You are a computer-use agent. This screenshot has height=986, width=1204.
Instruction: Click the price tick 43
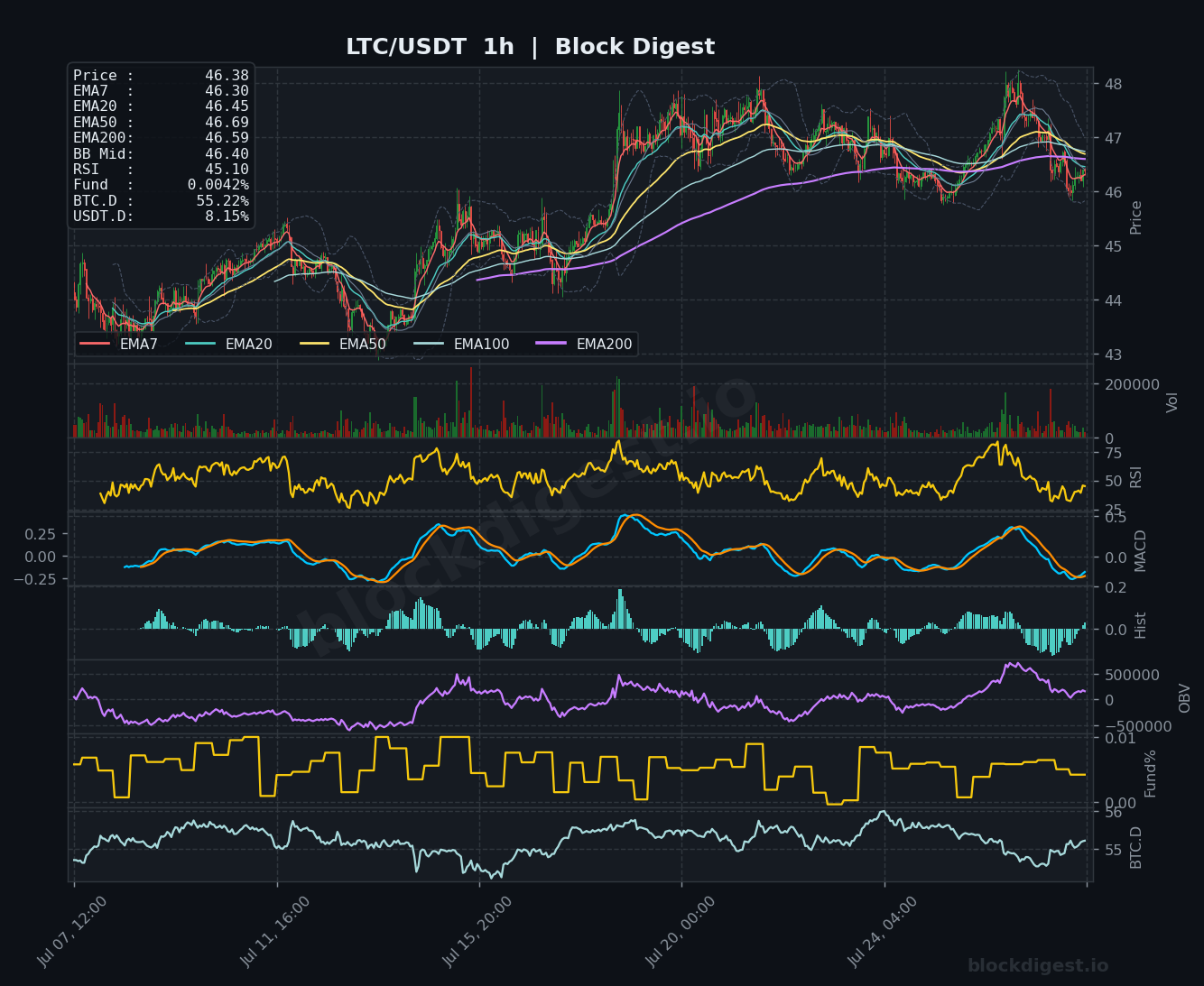1113,355
